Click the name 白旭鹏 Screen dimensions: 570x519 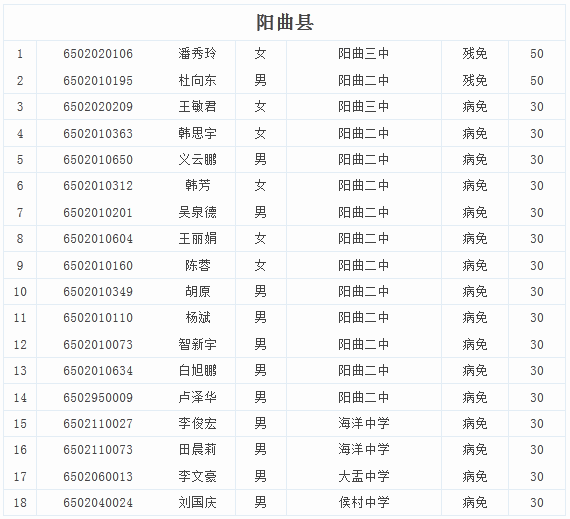coord(197,371)
